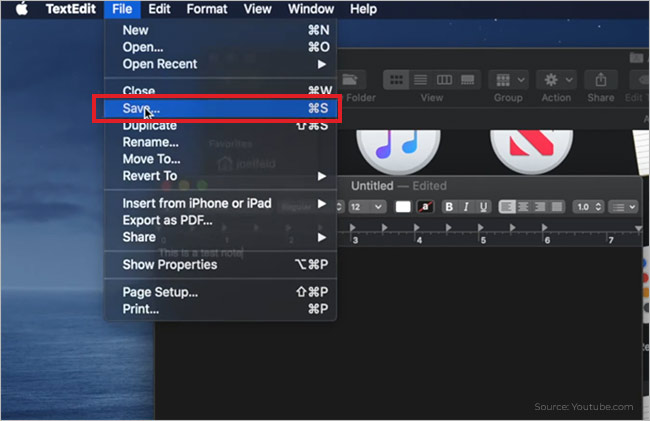Expand the Revert To submenu

(221, 176)
